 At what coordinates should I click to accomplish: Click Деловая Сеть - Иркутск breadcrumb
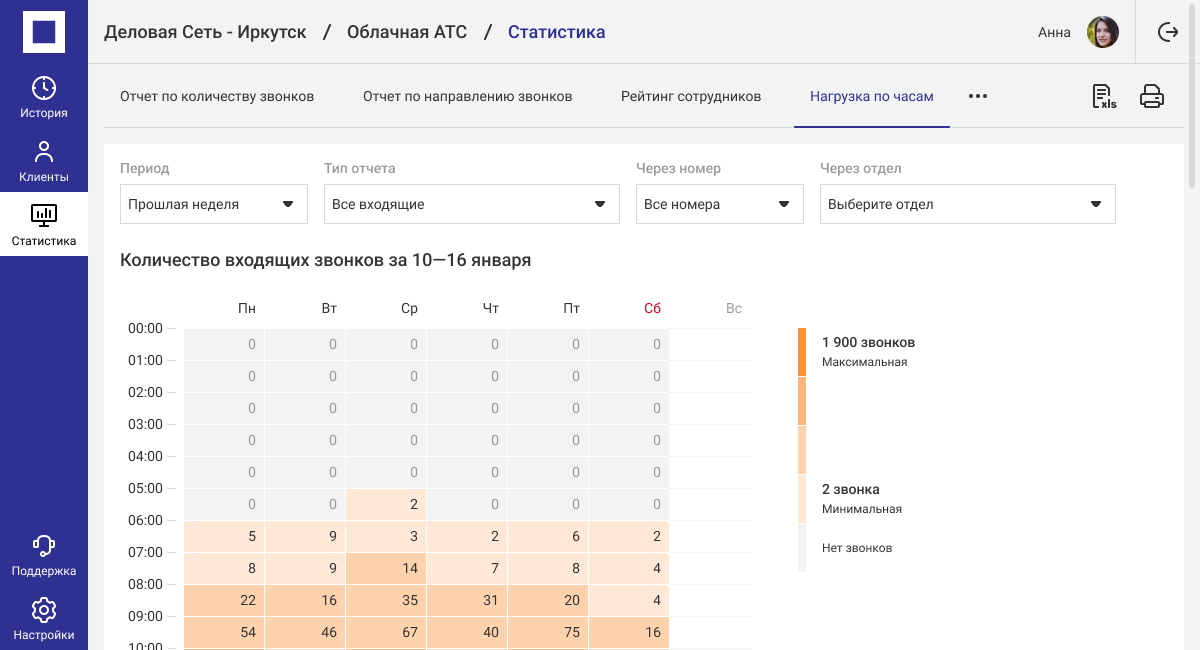coord(205,32)
